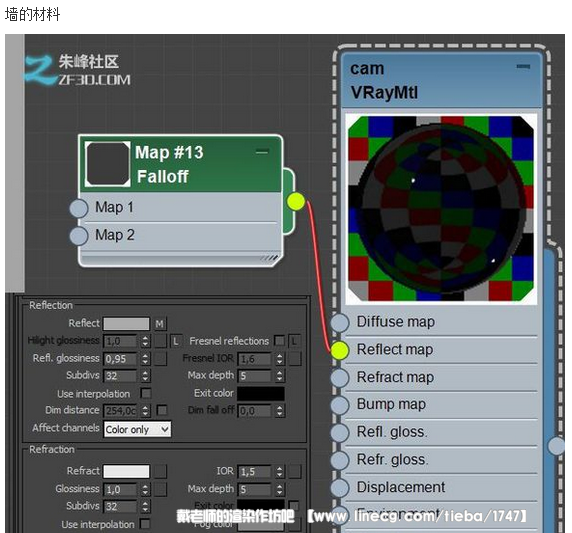Click the reflection Max depth 5 field
Viewport: 572px width, 533px height.
coord(255,376)
